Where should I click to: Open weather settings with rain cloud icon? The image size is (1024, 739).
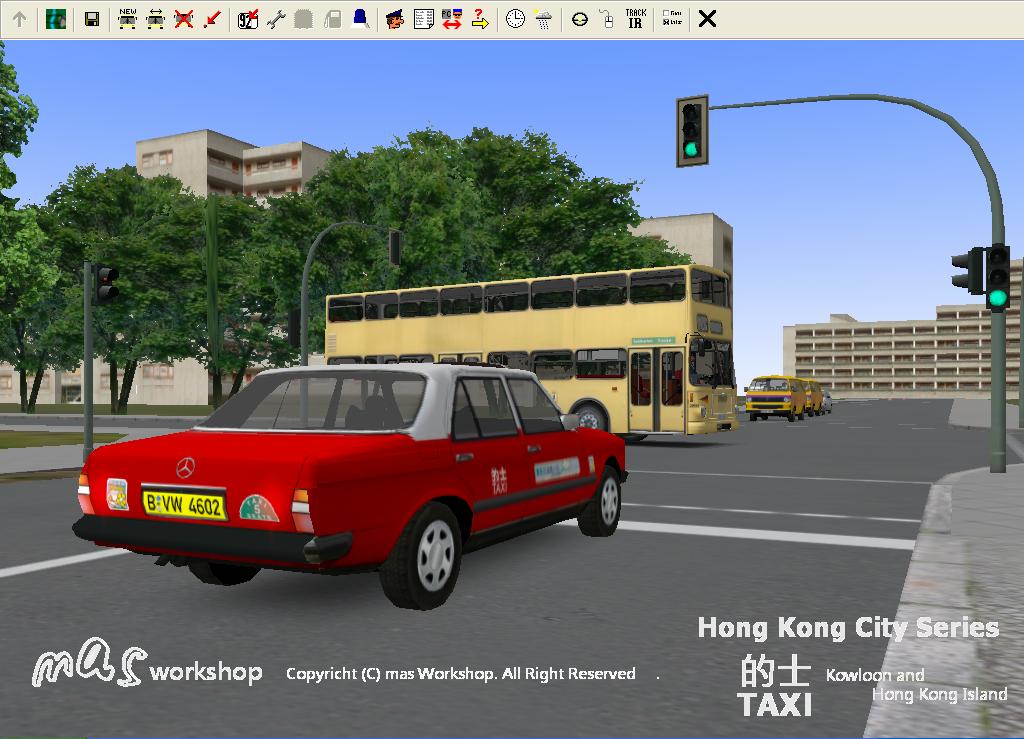(x=543, y=20)
